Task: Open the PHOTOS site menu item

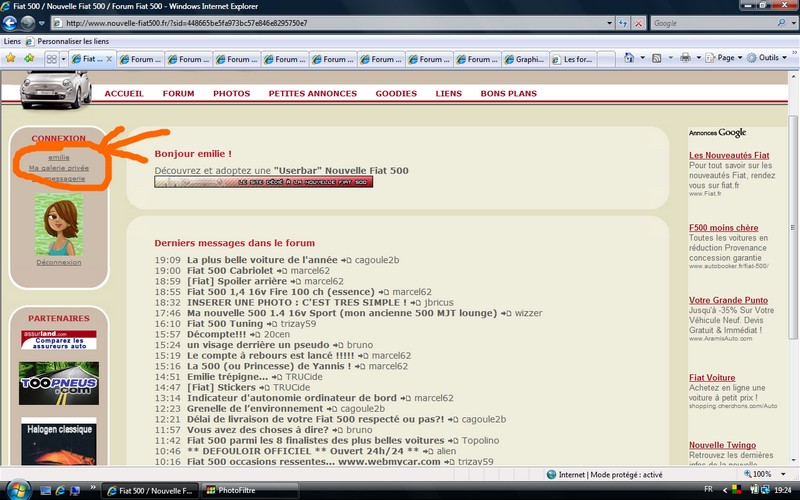Action: (232, 93)
